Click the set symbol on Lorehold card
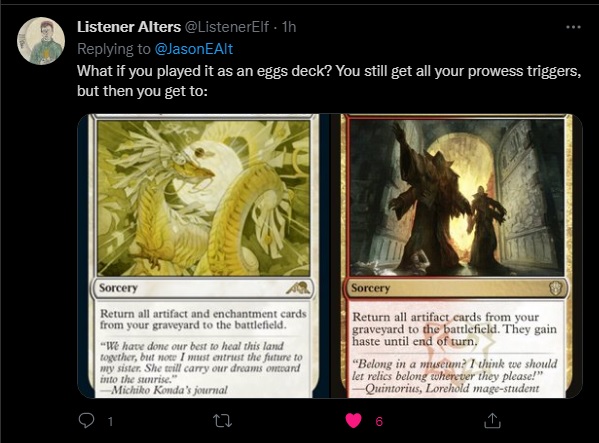Screen dimensions: 599x443 point(555,288)
